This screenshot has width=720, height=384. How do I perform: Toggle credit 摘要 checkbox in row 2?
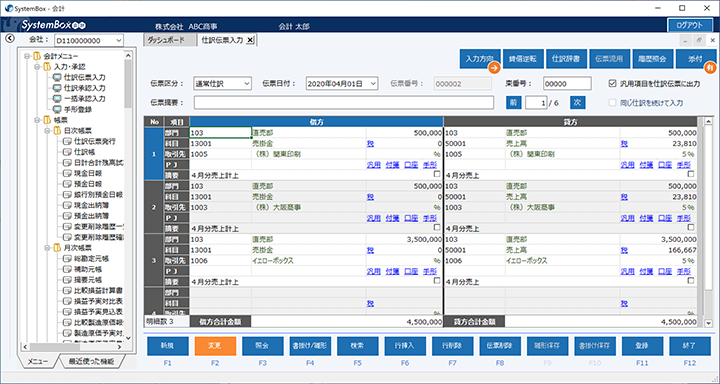691,227
